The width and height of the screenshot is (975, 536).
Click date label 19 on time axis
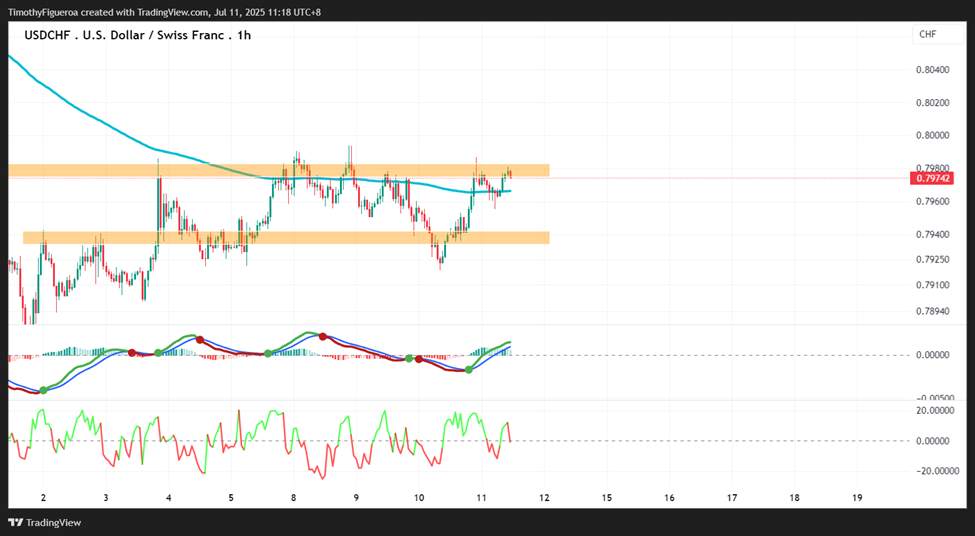point(857,498)
